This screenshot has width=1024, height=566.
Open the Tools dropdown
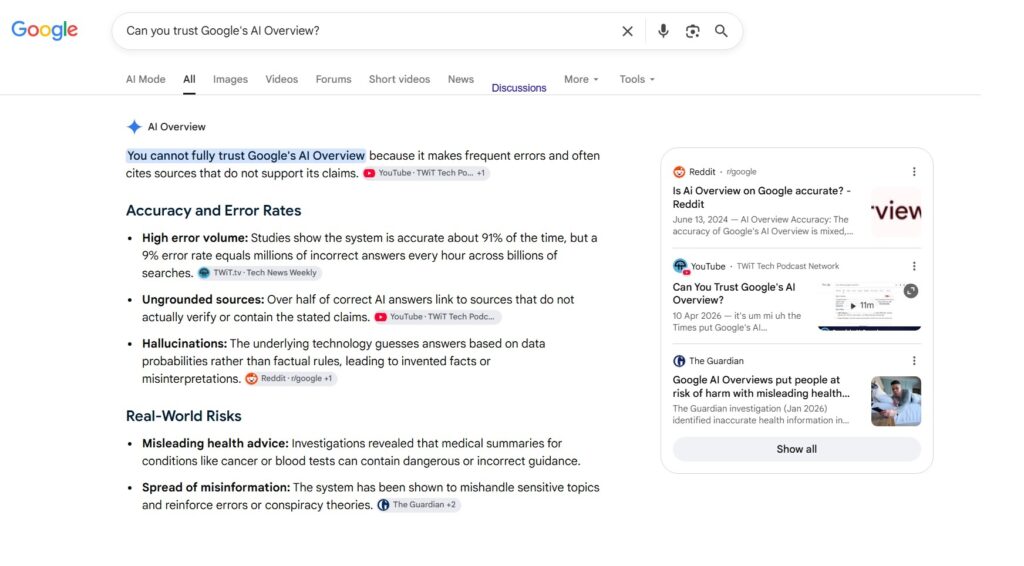(637, 79)
